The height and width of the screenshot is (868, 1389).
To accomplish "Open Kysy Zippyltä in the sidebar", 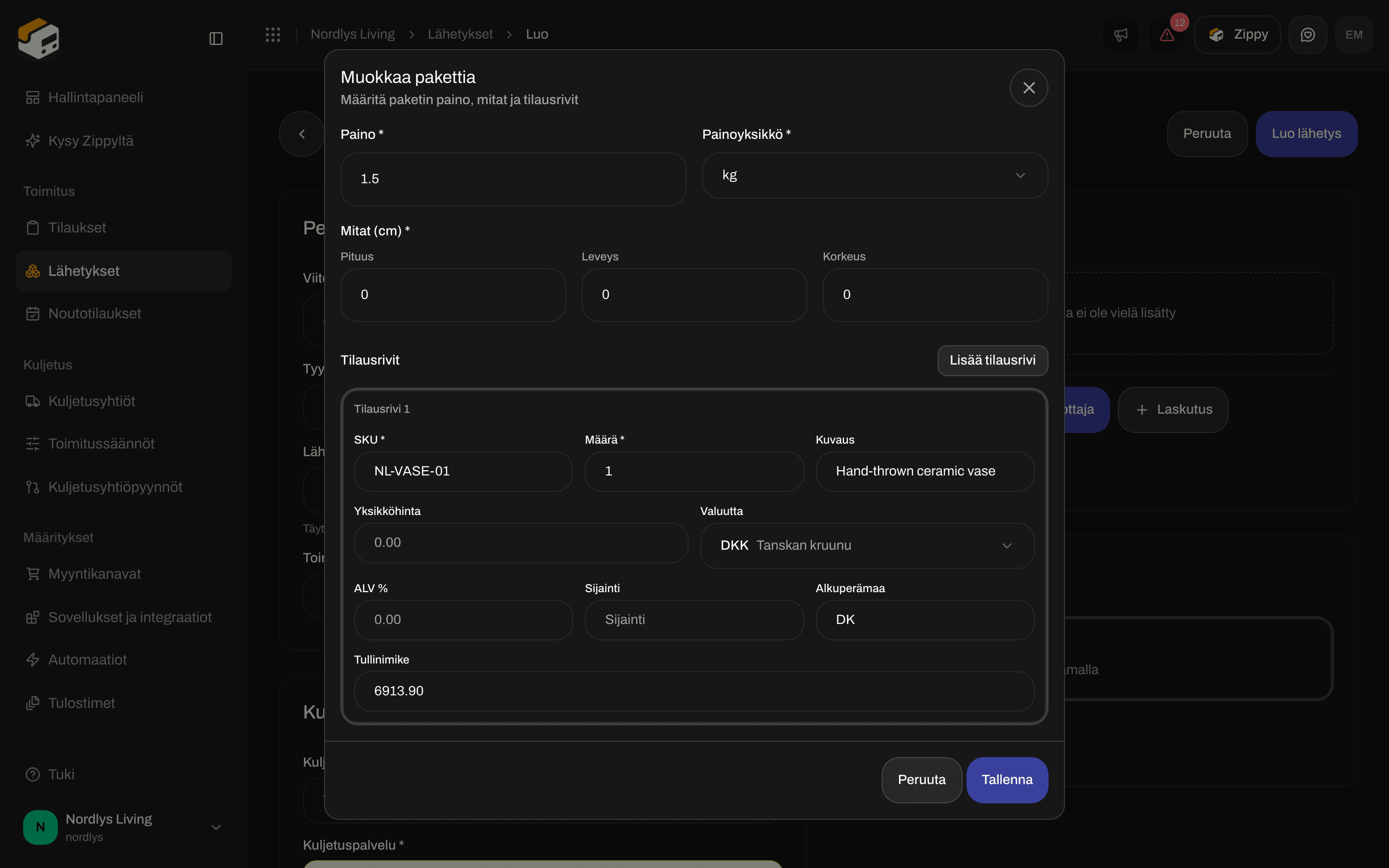I will pos(123,141).
